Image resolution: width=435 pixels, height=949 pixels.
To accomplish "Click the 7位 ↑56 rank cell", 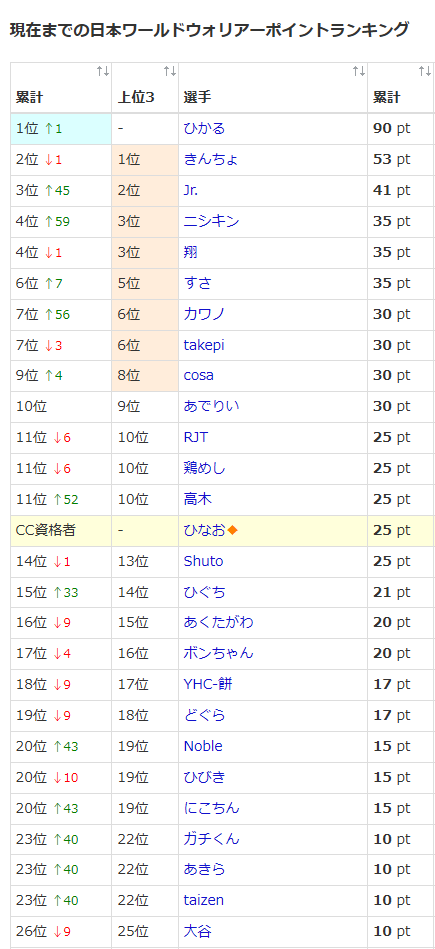I will coord(61,314).
